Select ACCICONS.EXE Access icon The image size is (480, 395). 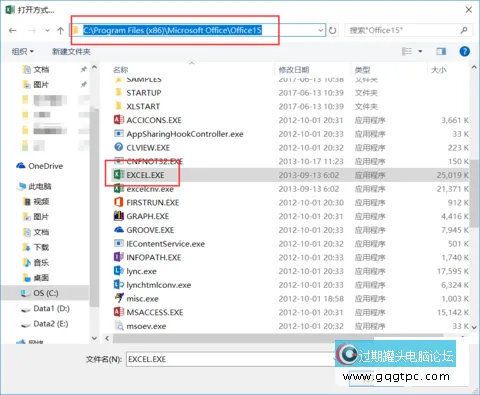point(119,119)
